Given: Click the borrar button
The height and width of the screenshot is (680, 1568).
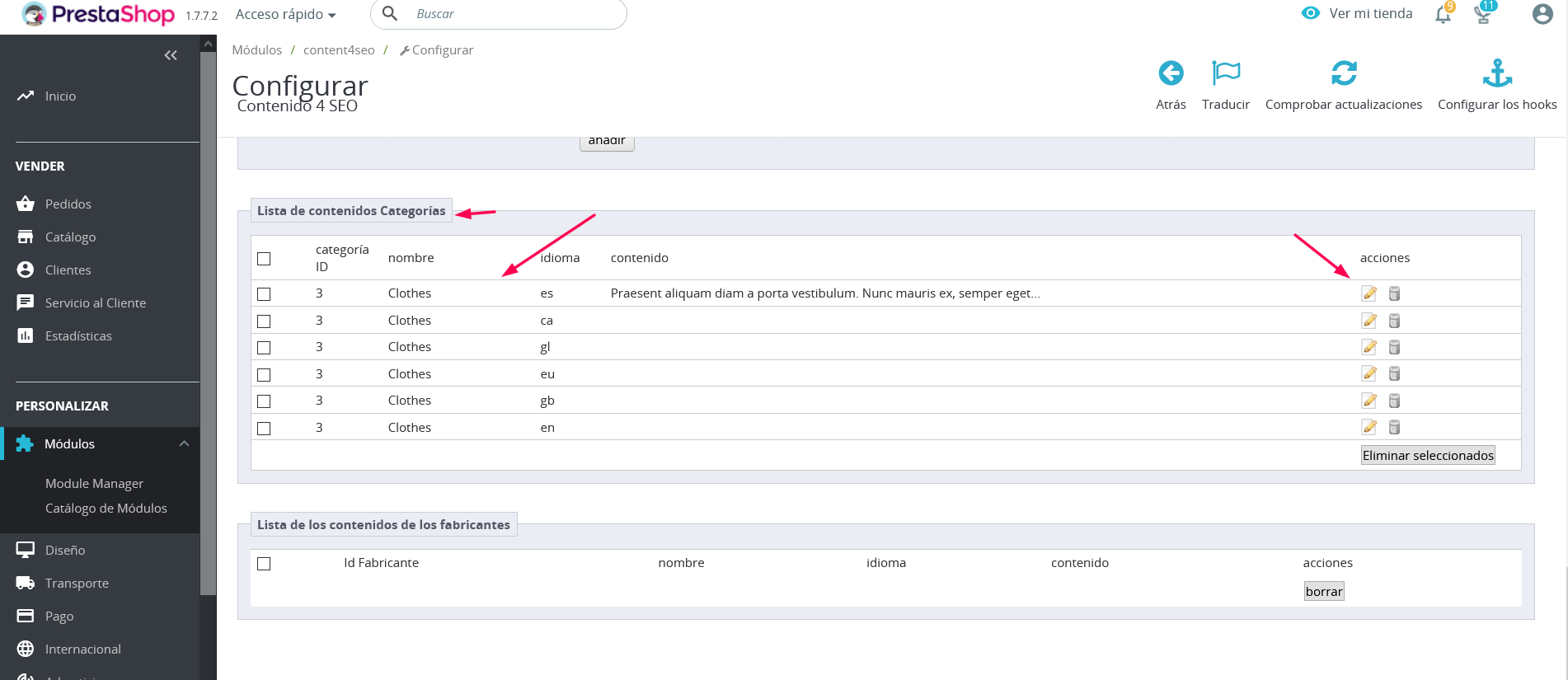Looking at the screenshot, I should [1324, 591].
